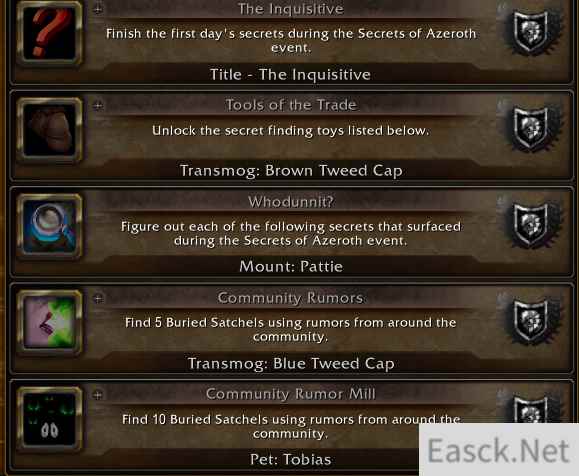Click the red question mark achievement icon
Screen dimensions: 579x476
point(49,34)
